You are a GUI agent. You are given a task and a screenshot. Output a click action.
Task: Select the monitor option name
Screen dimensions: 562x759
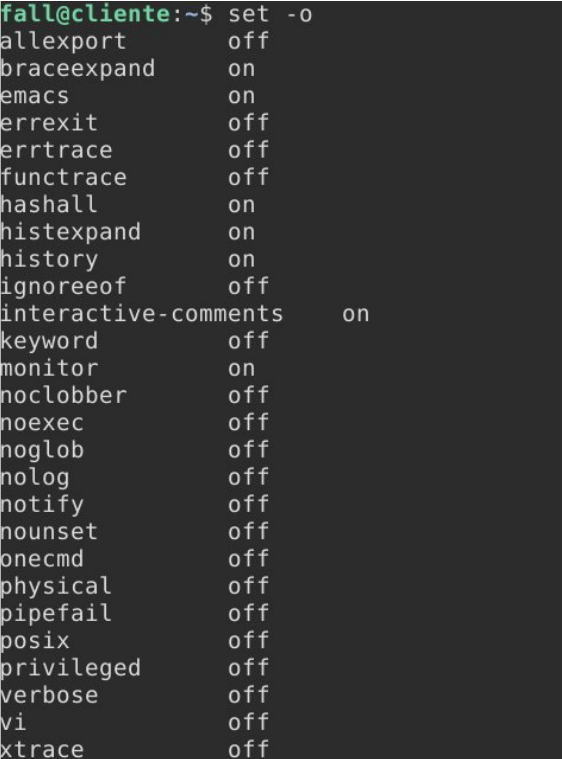(x=49, y=368)
